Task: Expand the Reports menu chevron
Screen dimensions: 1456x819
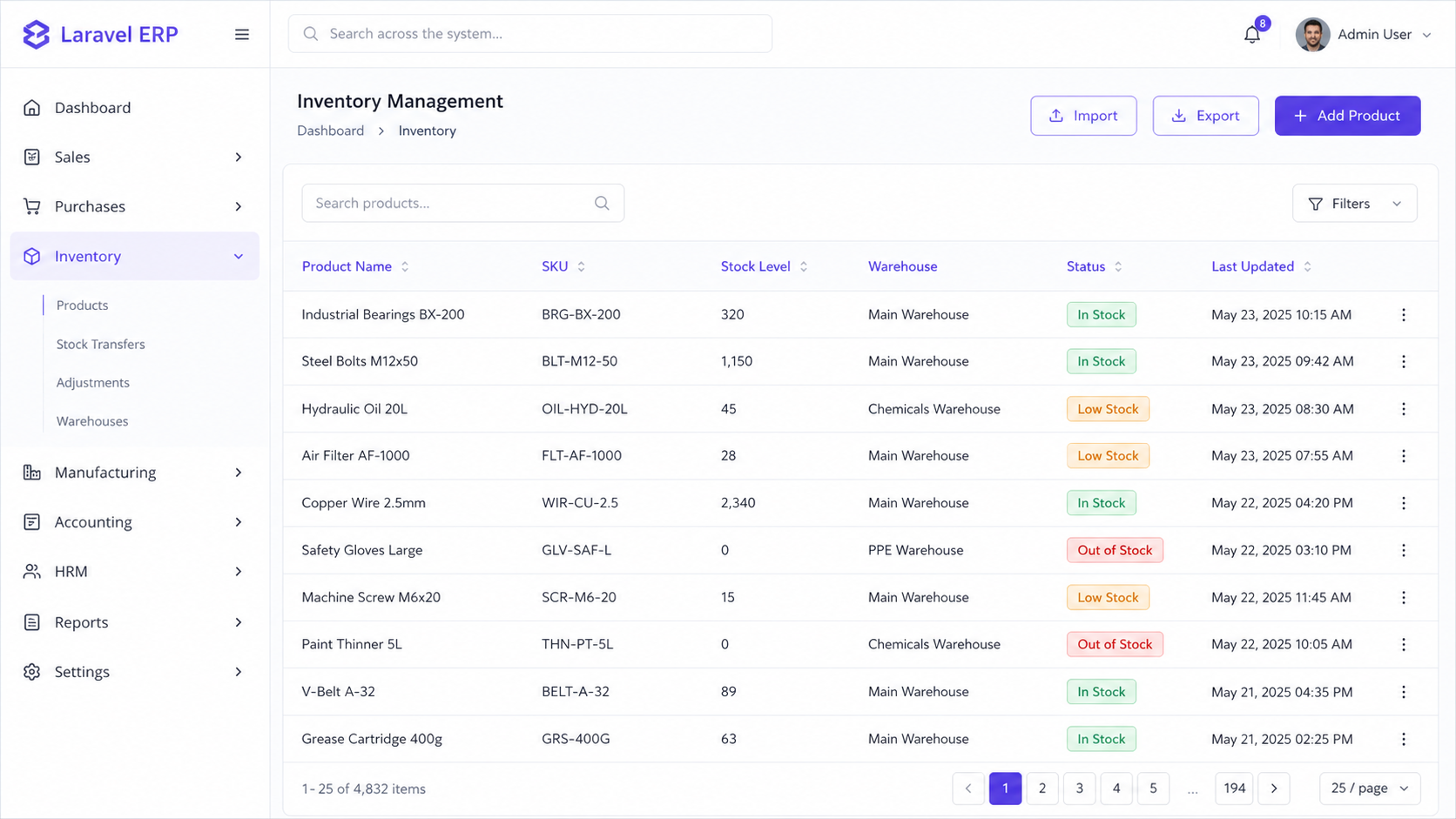Action: tap(239, 621)
